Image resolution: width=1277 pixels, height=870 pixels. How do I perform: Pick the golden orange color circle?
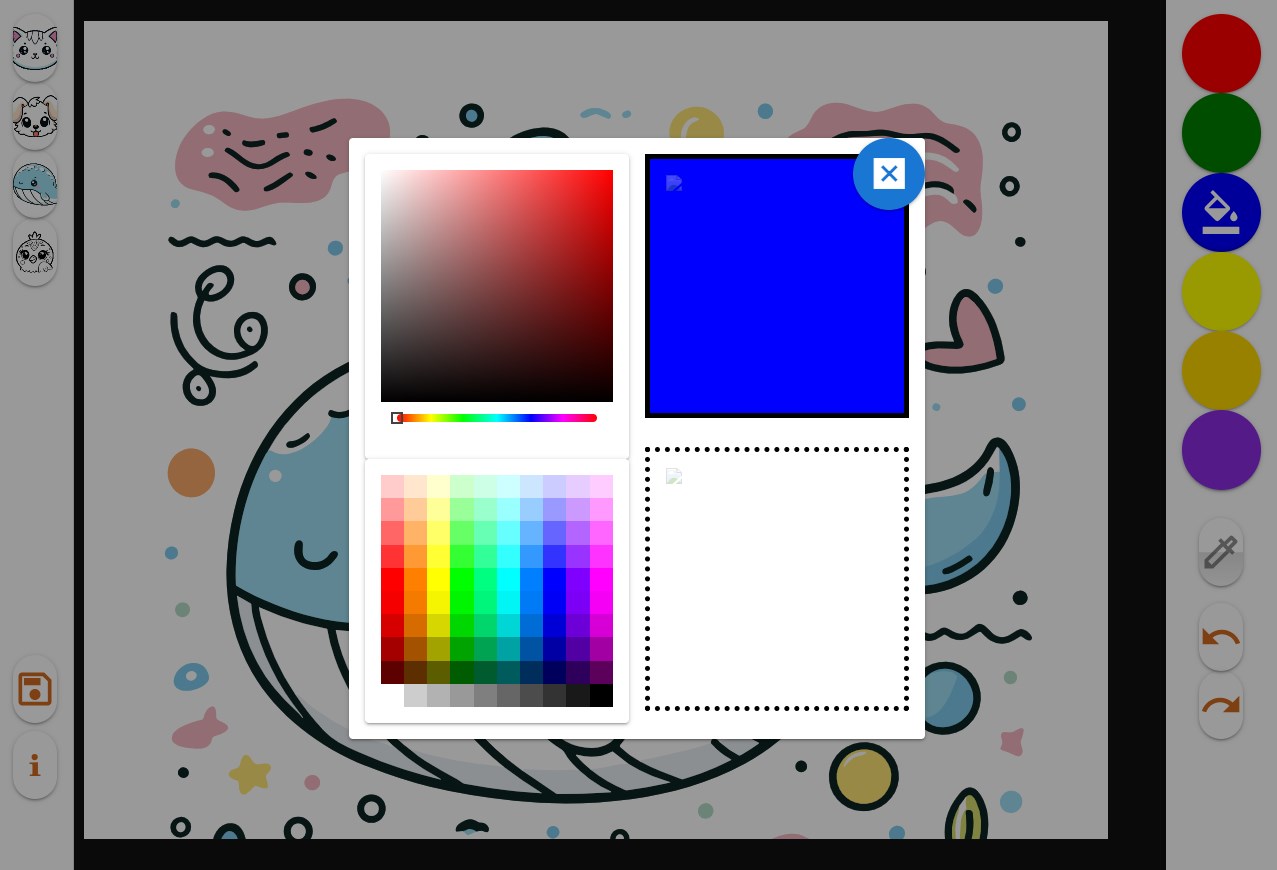1221,370
